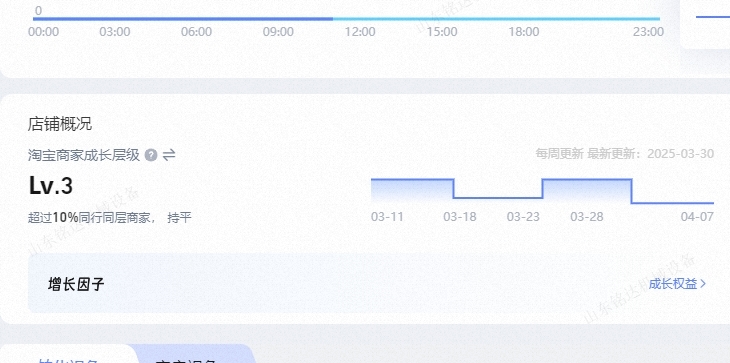Screen dimensions: 730x363
Task: Click the swap arrows icon next to 成长层级
Action: pyautogui.click(x=169, y=155)
